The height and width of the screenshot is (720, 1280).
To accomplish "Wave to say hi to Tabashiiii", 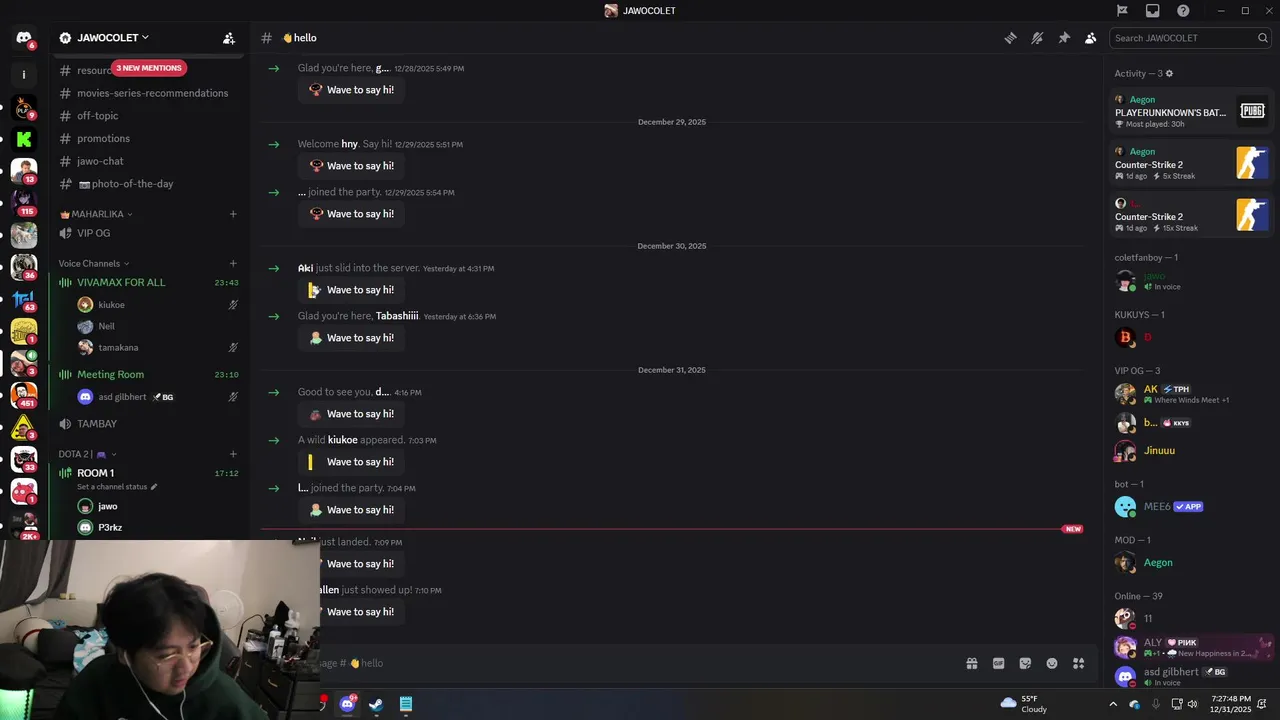I will [x=351, y=338].
